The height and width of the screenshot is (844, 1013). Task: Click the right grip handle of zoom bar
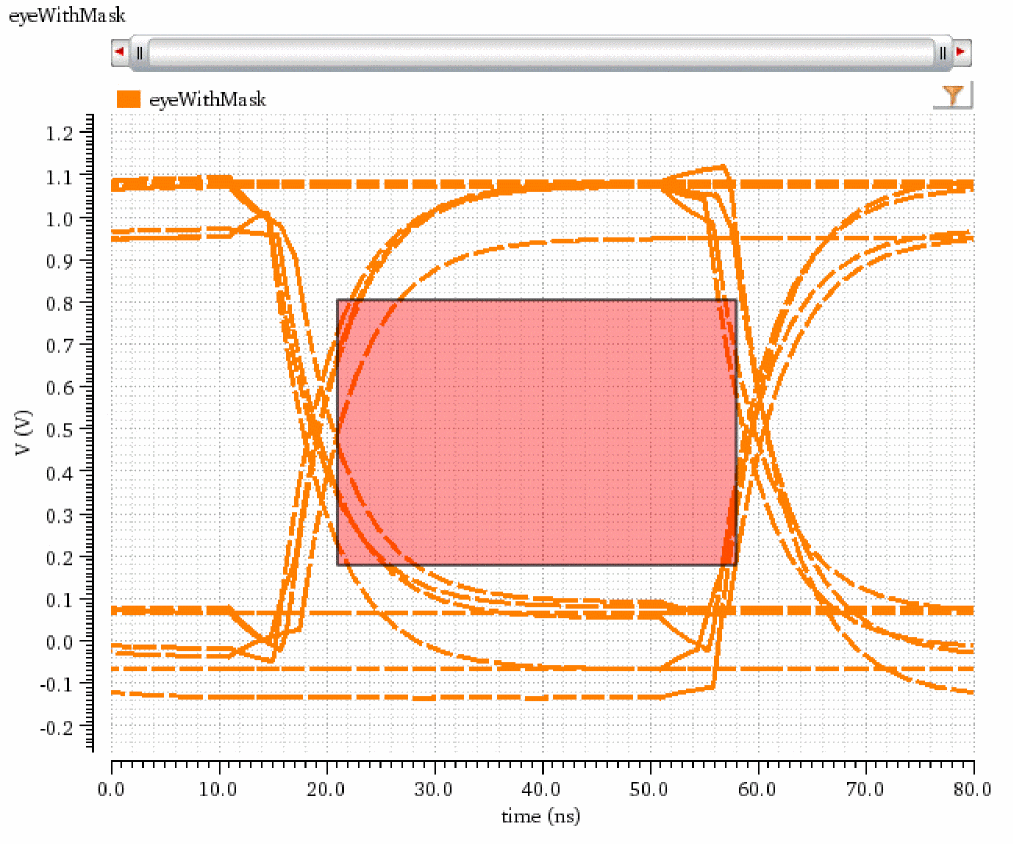click(x=942, y=52)
